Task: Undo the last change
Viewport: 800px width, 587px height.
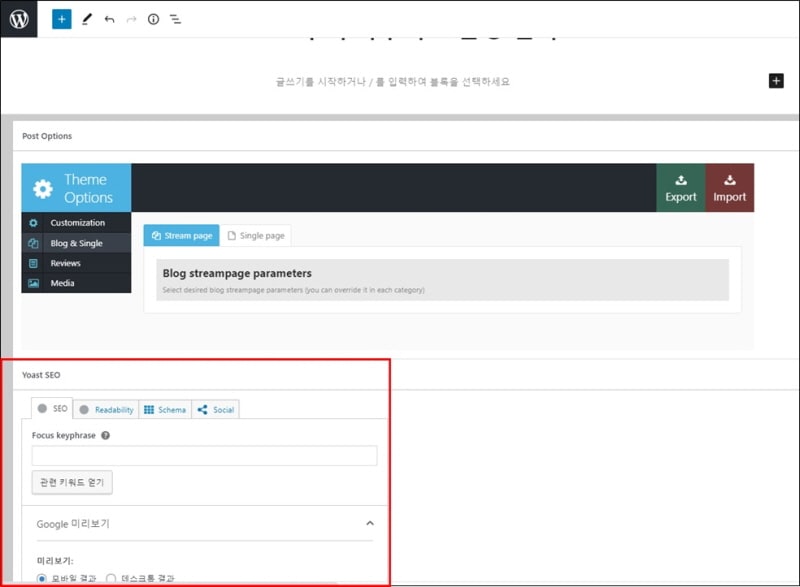Action: [109, 19]
